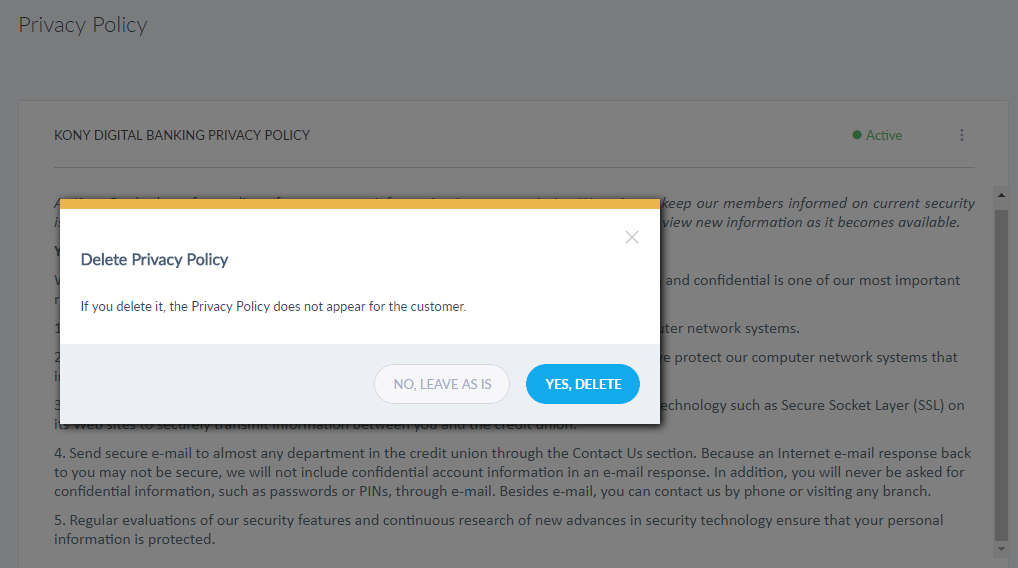Click the policy scrollbar down arrow

point(1001,548)
